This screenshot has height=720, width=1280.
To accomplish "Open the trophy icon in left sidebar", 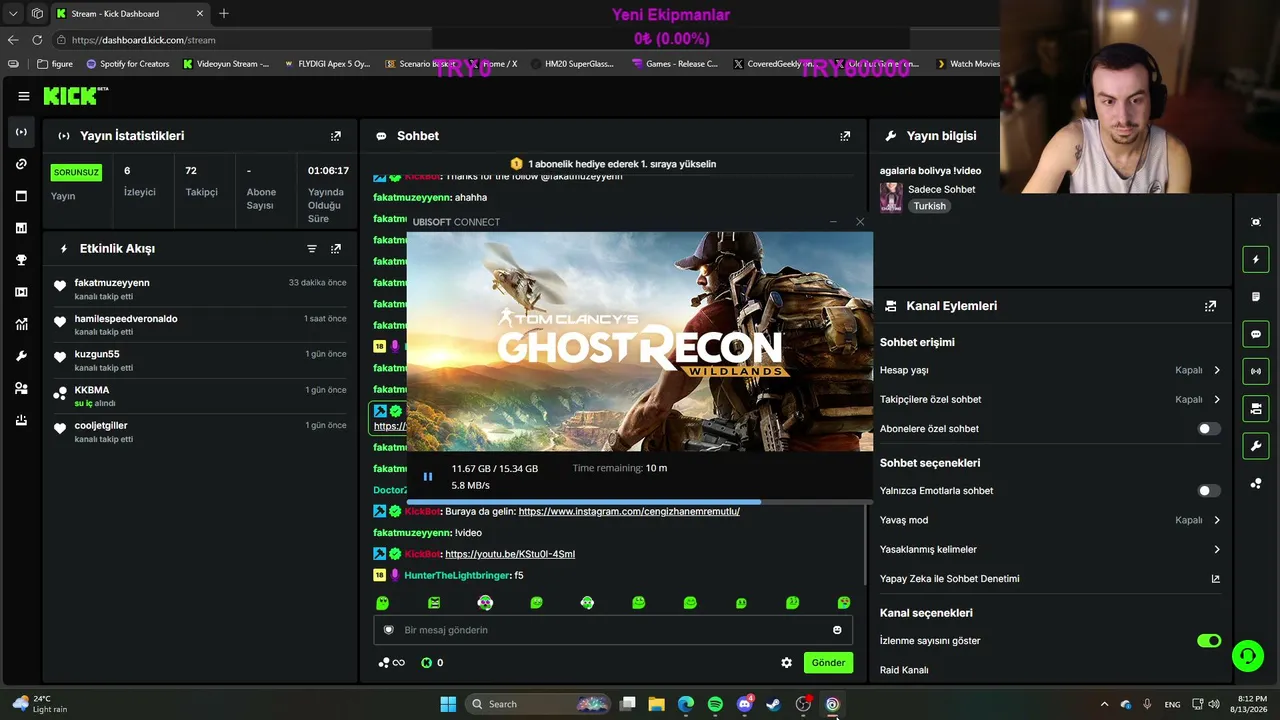I will click(21, 260).
